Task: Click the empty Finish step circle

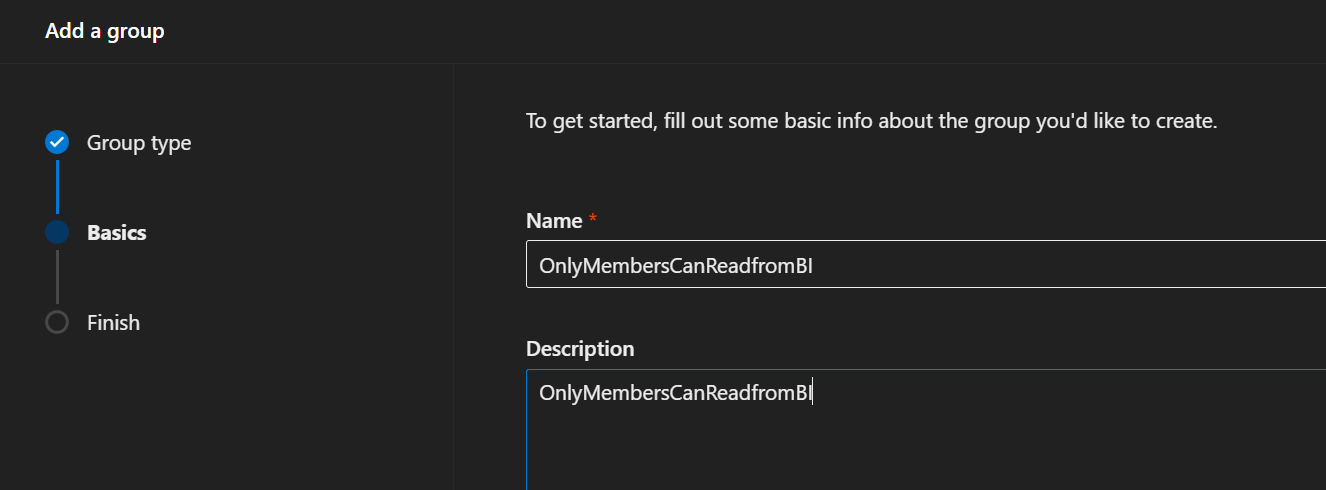Action: (x=57, y=322)
